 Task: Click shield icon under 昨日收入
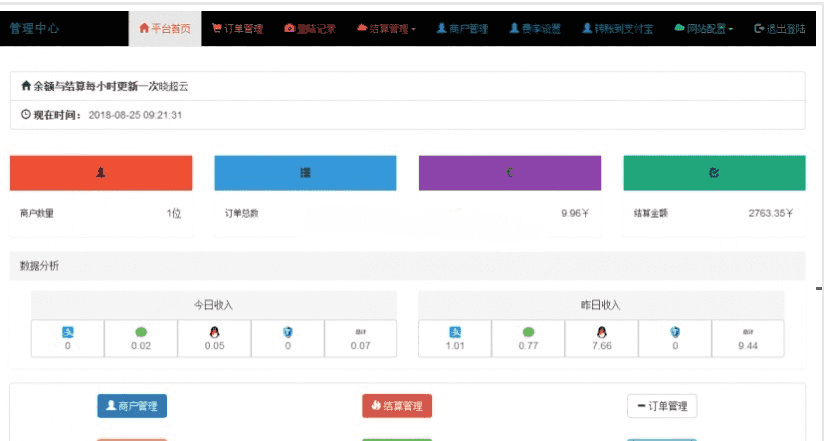click(x=675, y=332)
